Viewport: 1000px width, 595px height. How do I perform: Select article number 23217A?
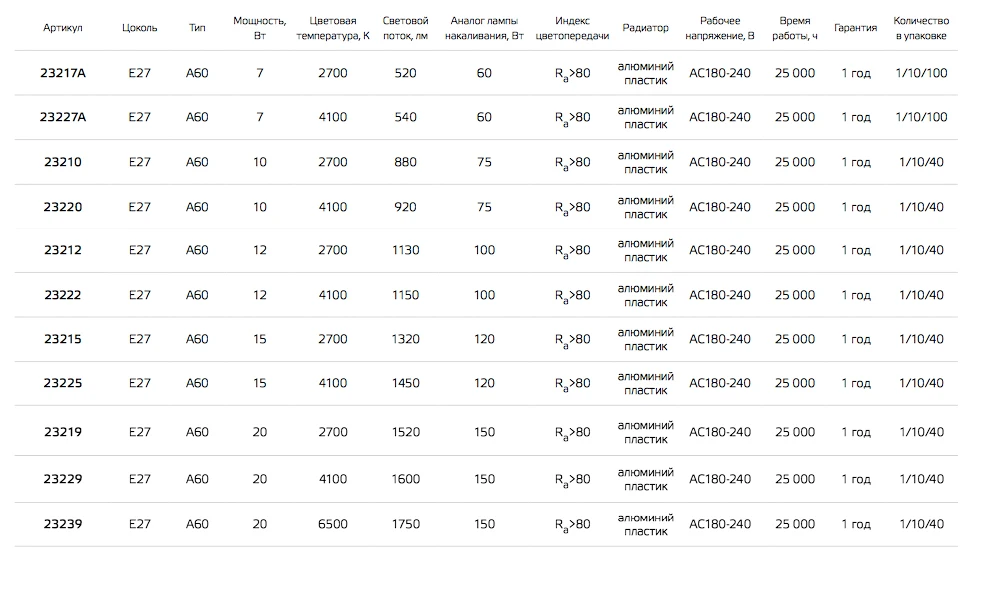click(x=62, y=73)
